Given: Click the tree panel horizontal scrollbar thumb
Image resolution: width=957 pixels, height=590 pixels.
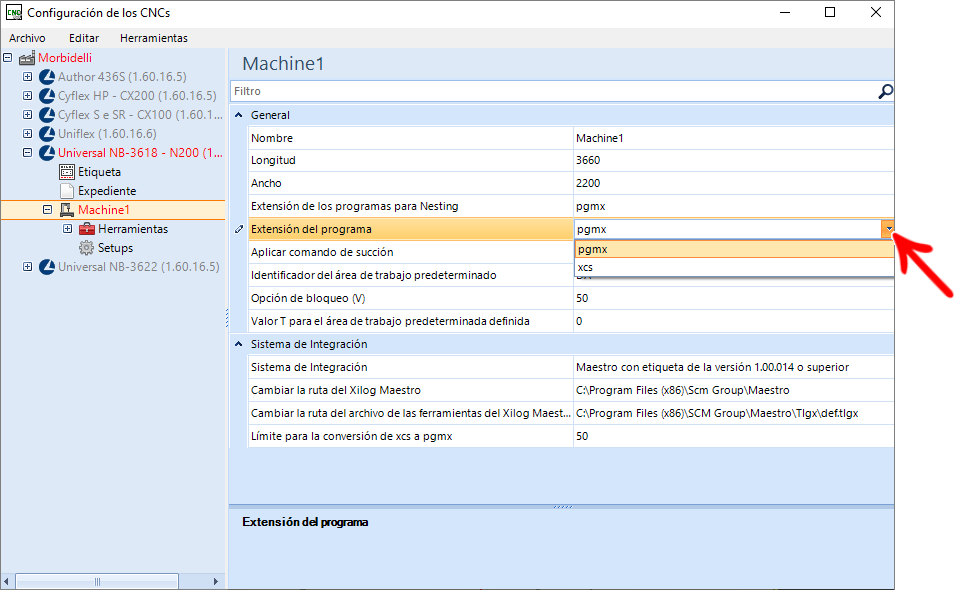Looking at the screenshot, I should click(97, 581).
